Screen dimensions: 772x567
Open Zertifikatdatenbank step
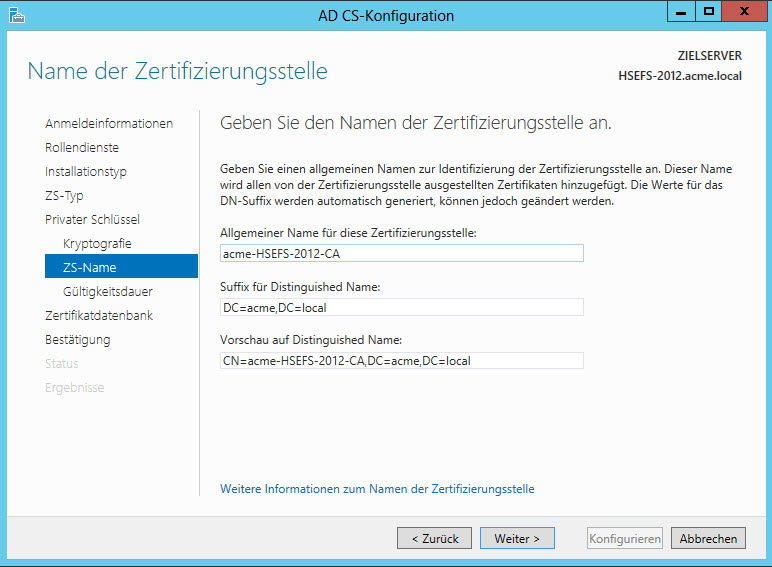coord(99,315)
